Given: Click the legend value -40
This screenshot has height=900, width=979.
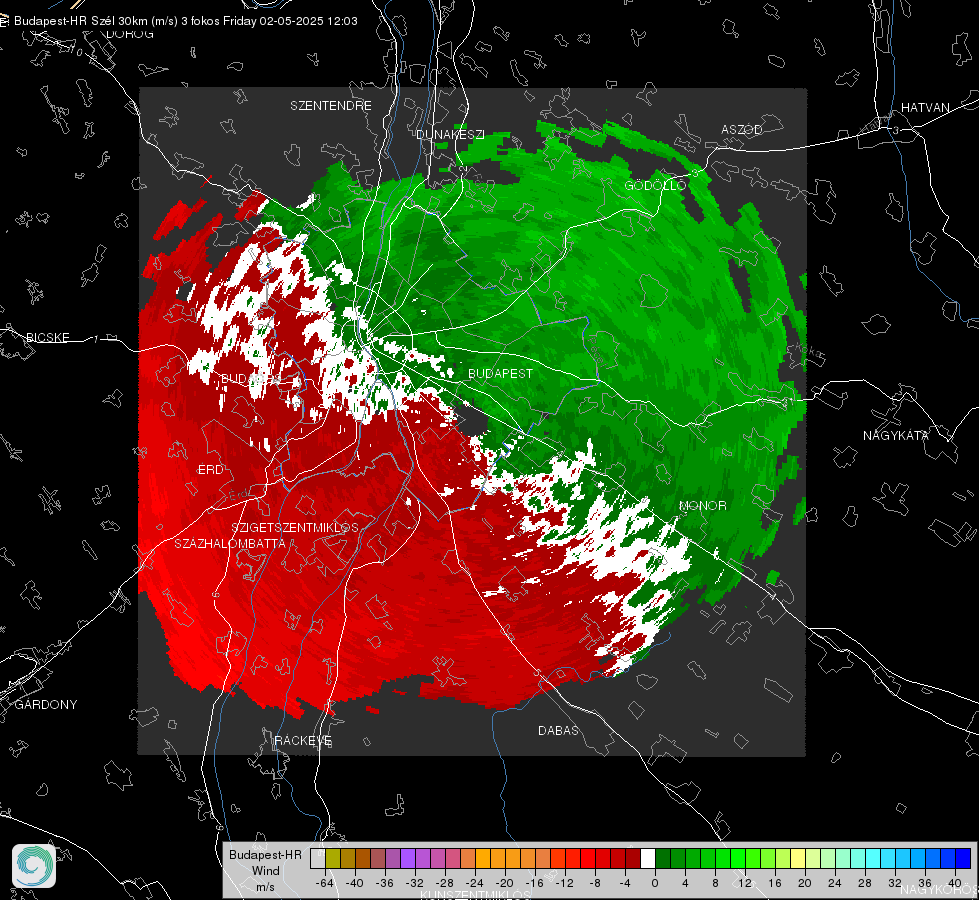Looking at the screenshot, I should pyautogui.click(x=355, y=883).
